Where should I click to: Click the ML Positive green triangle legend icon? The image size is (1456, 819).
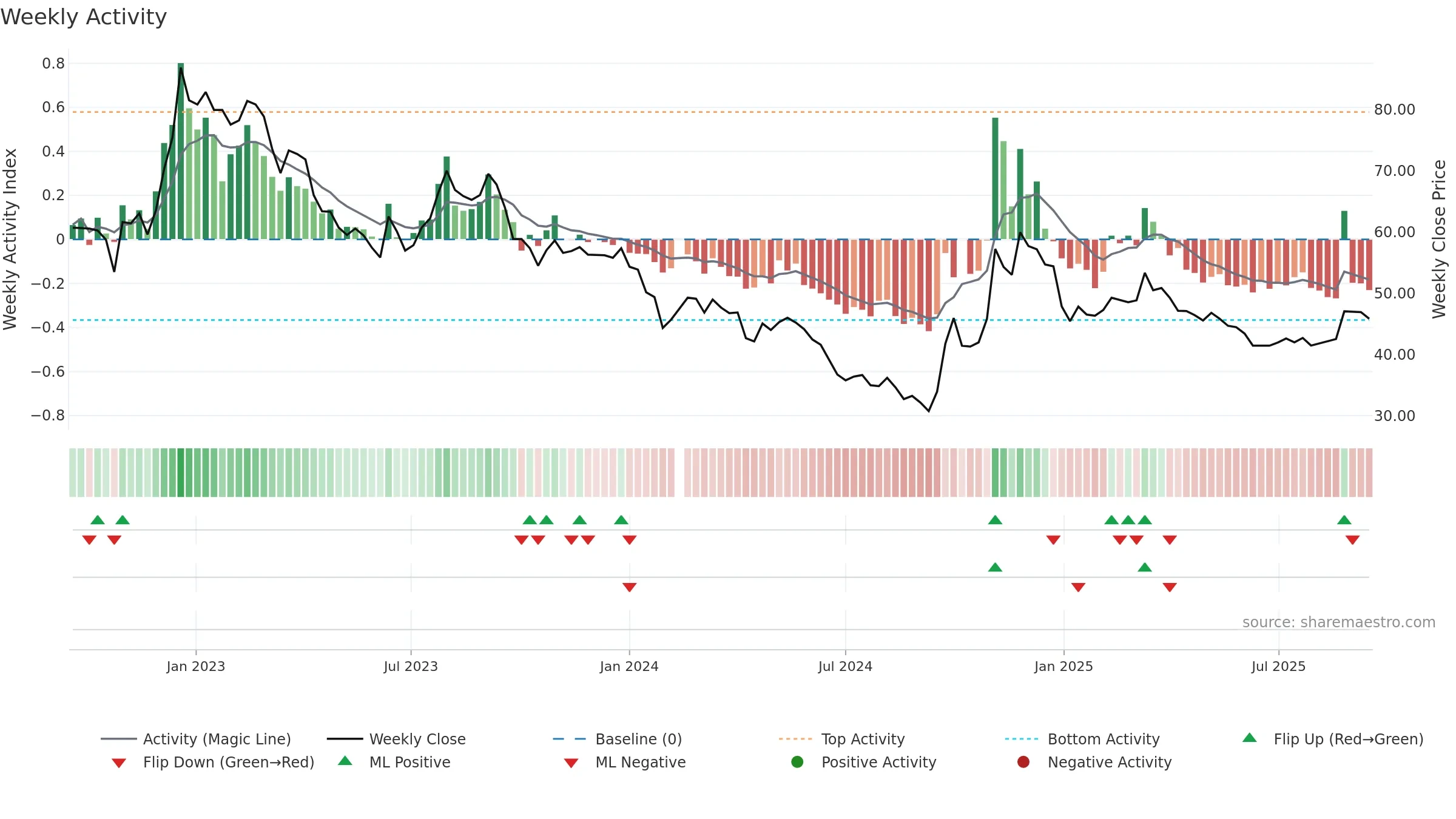click(x=345, y=761)
